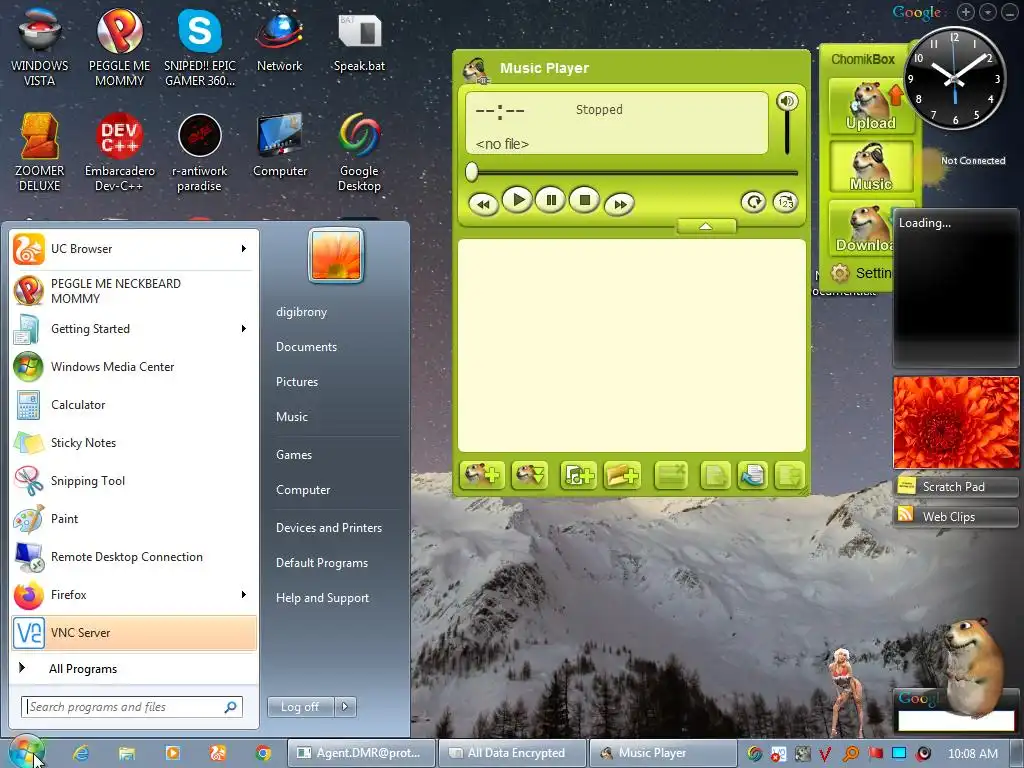Image resolution: width=1024 pixels, height=768 pixels.
Task: Open the SNIPED!! EPIC GAMER 360 Skype icon
Action: point(200,47)
